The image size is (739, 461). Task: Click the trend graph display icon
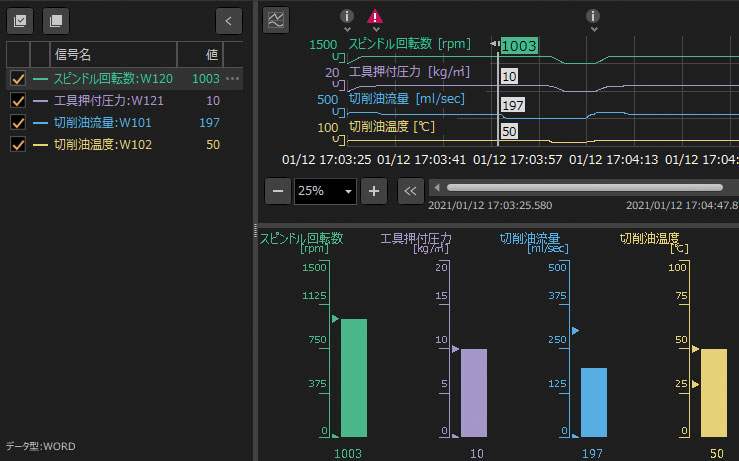[276, 19]
